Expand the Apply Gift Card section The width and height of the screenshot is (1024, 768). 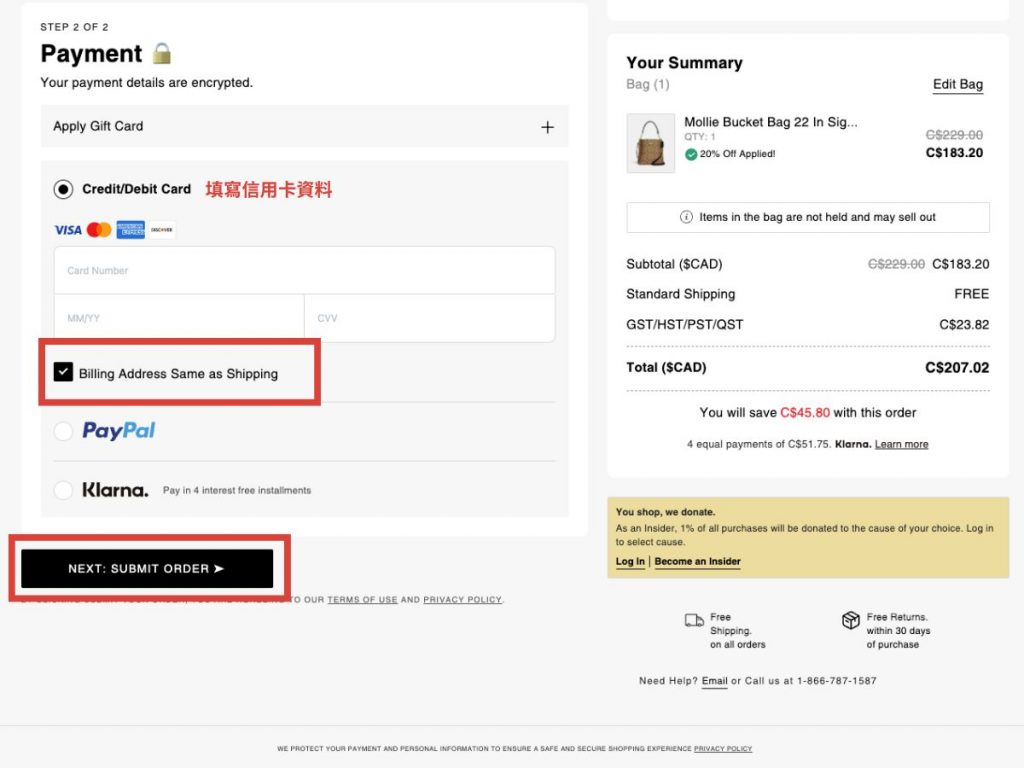point(547,127)
